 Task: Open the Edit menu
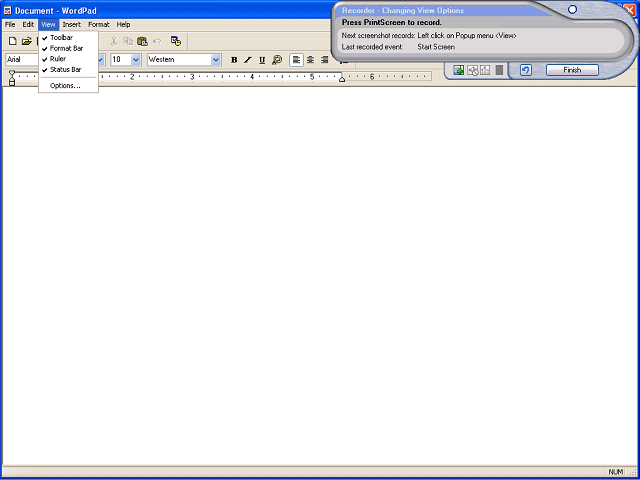point(28,24)
